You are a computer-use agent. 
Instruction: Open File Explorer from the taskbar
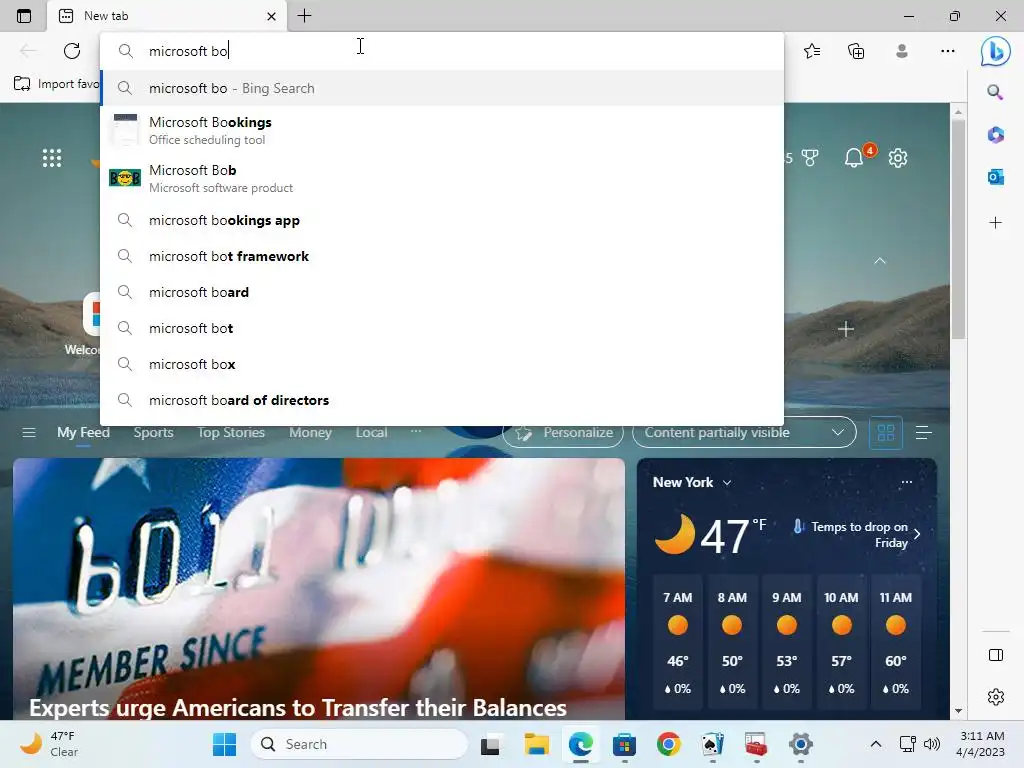pos(537,744)
